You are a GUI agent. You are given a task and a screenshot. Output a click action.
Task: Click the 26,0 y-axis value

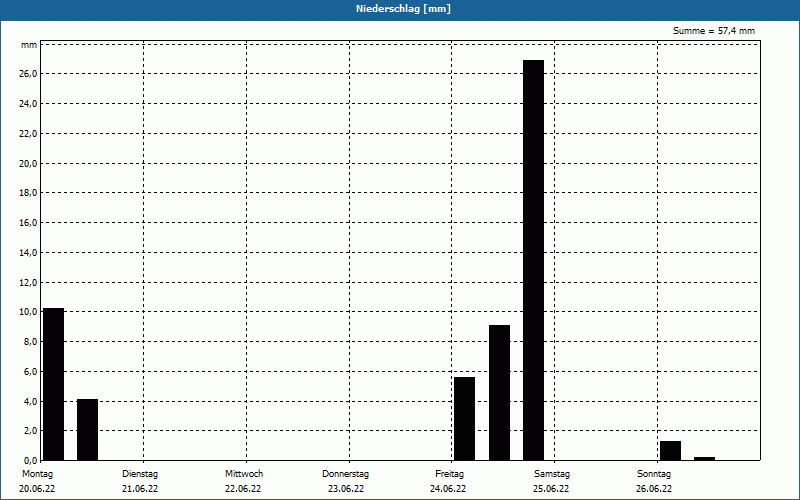pyautogui.click(x=28, y=74)
